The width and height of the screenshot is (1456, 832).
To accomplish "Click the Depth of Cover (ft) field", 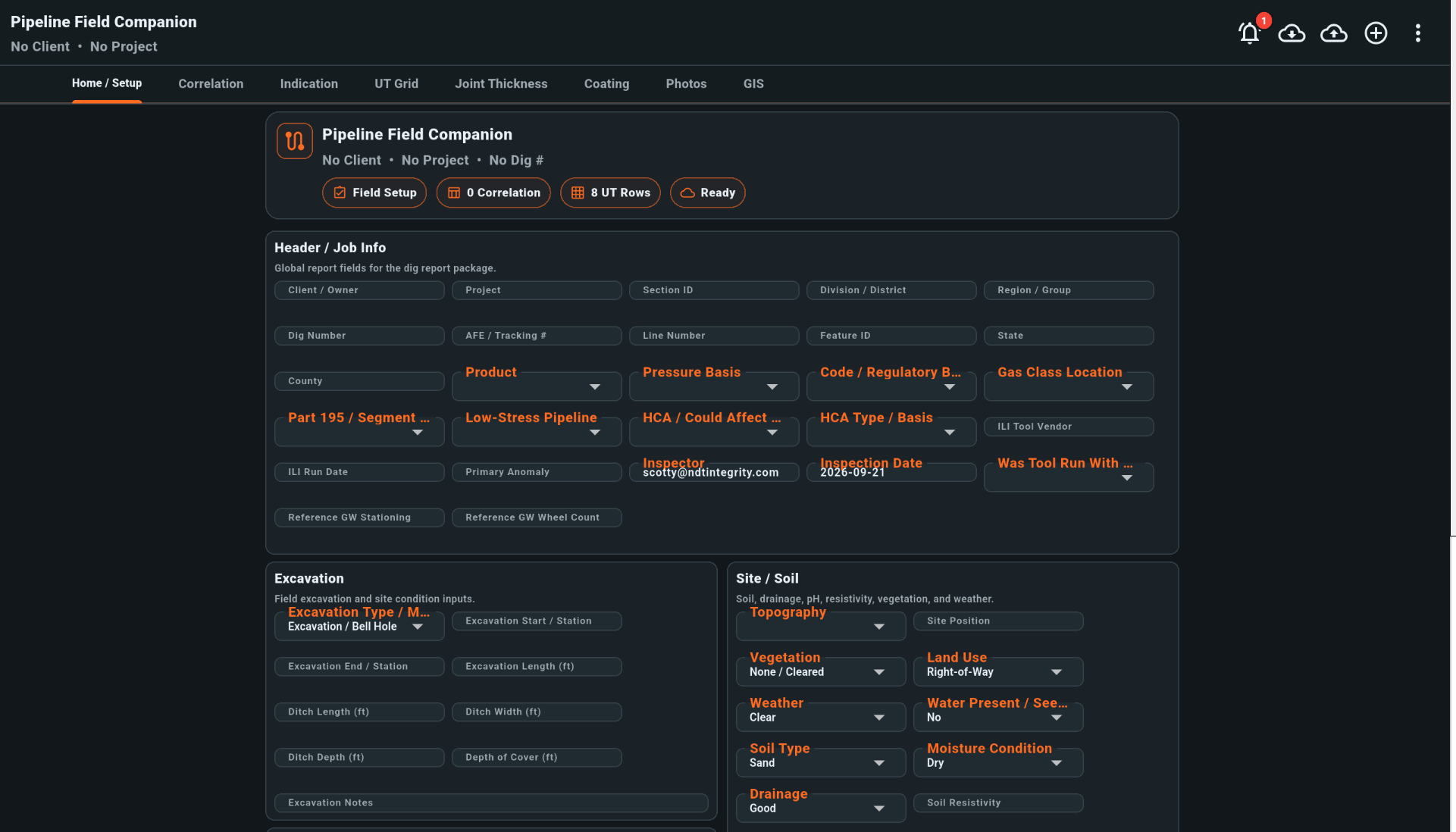I will click(537, 757).
